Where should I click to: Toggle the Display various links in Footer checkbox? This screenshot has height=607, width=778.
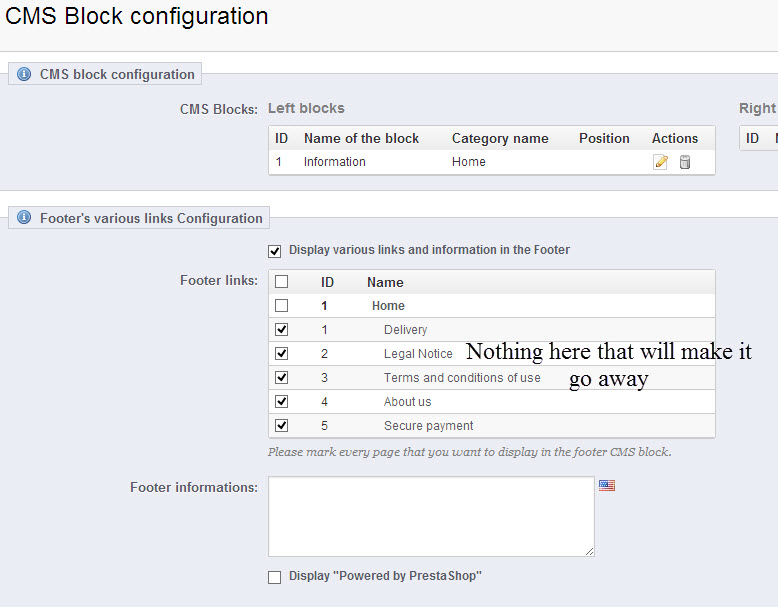275,250
